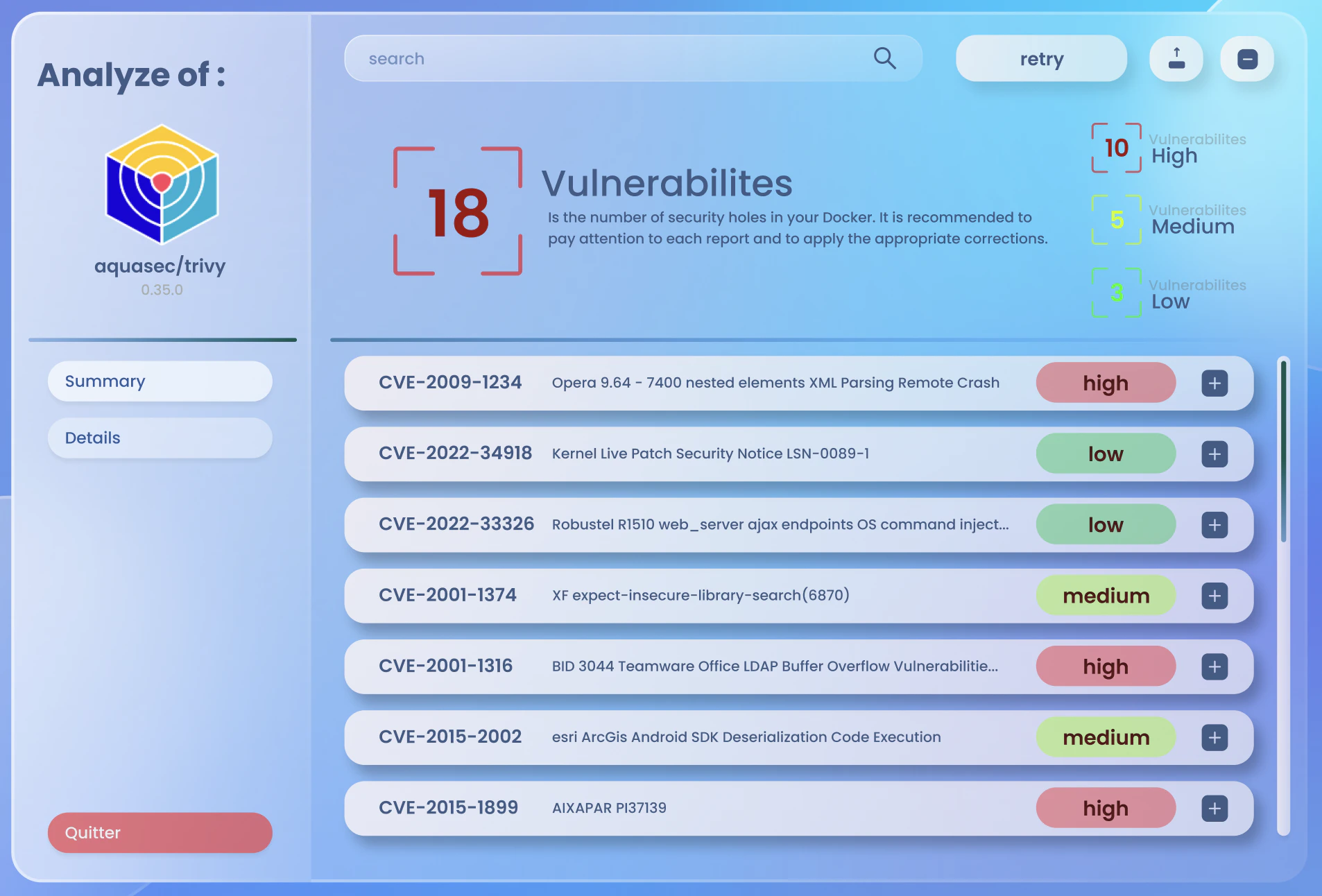Click the XF expect-insecure-library-search description
This screenshot has height=896, width=1322.
click(x=701, y=595)
